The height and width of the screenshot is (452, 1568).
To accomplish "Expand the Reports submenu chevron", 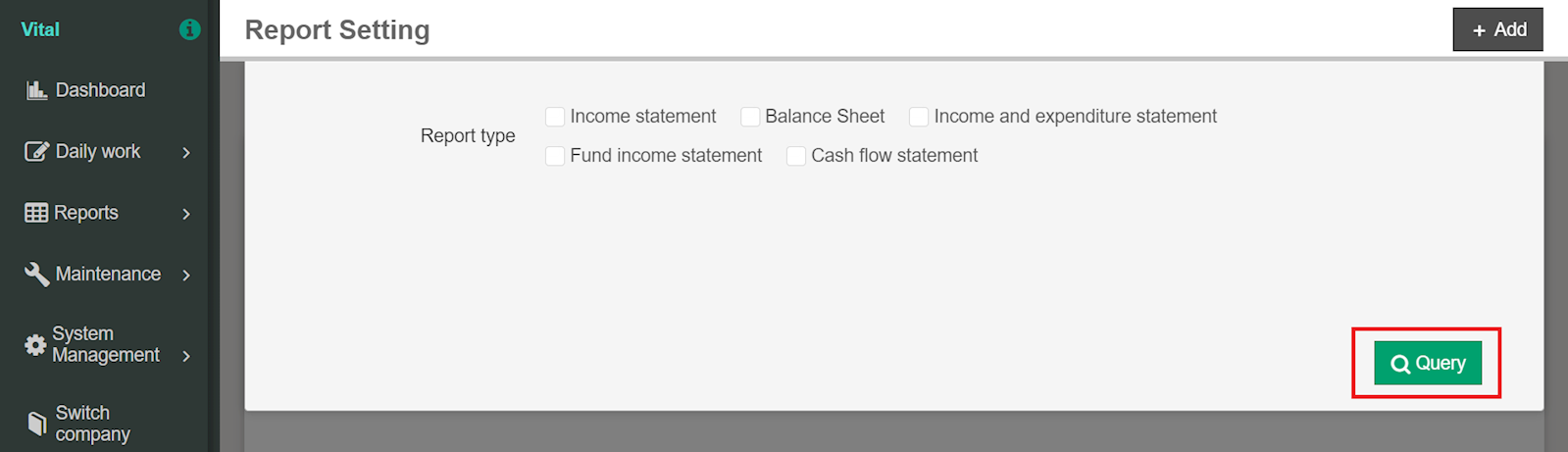I will [x=186, y=214].
